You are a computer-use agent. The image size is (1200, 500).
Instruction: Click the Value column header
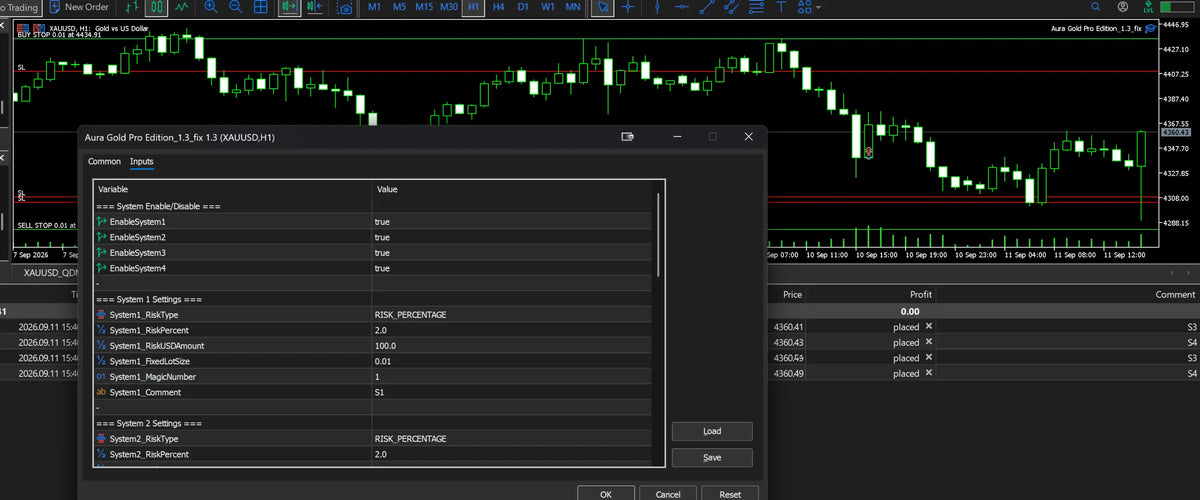pos(511,189)
